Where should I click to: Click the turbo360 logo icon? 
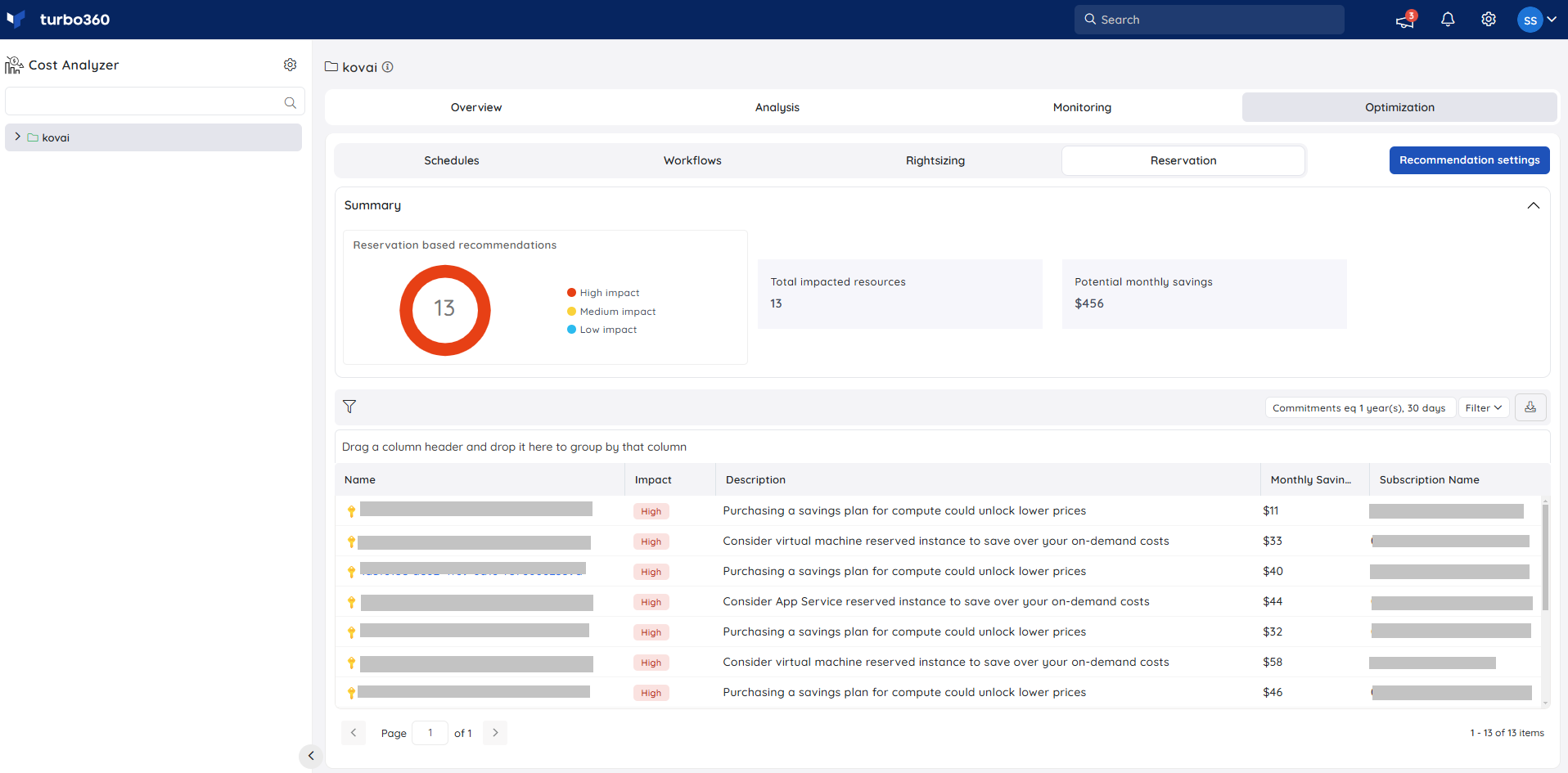point(16,19)
